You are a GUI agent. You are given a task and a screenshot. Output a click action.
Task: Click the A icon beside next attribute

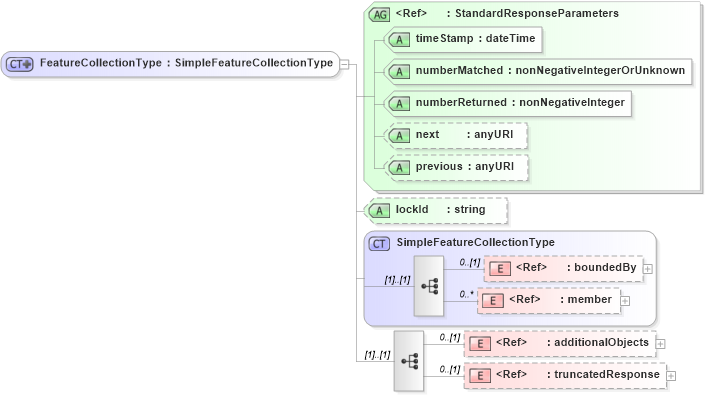pos(398,136)
